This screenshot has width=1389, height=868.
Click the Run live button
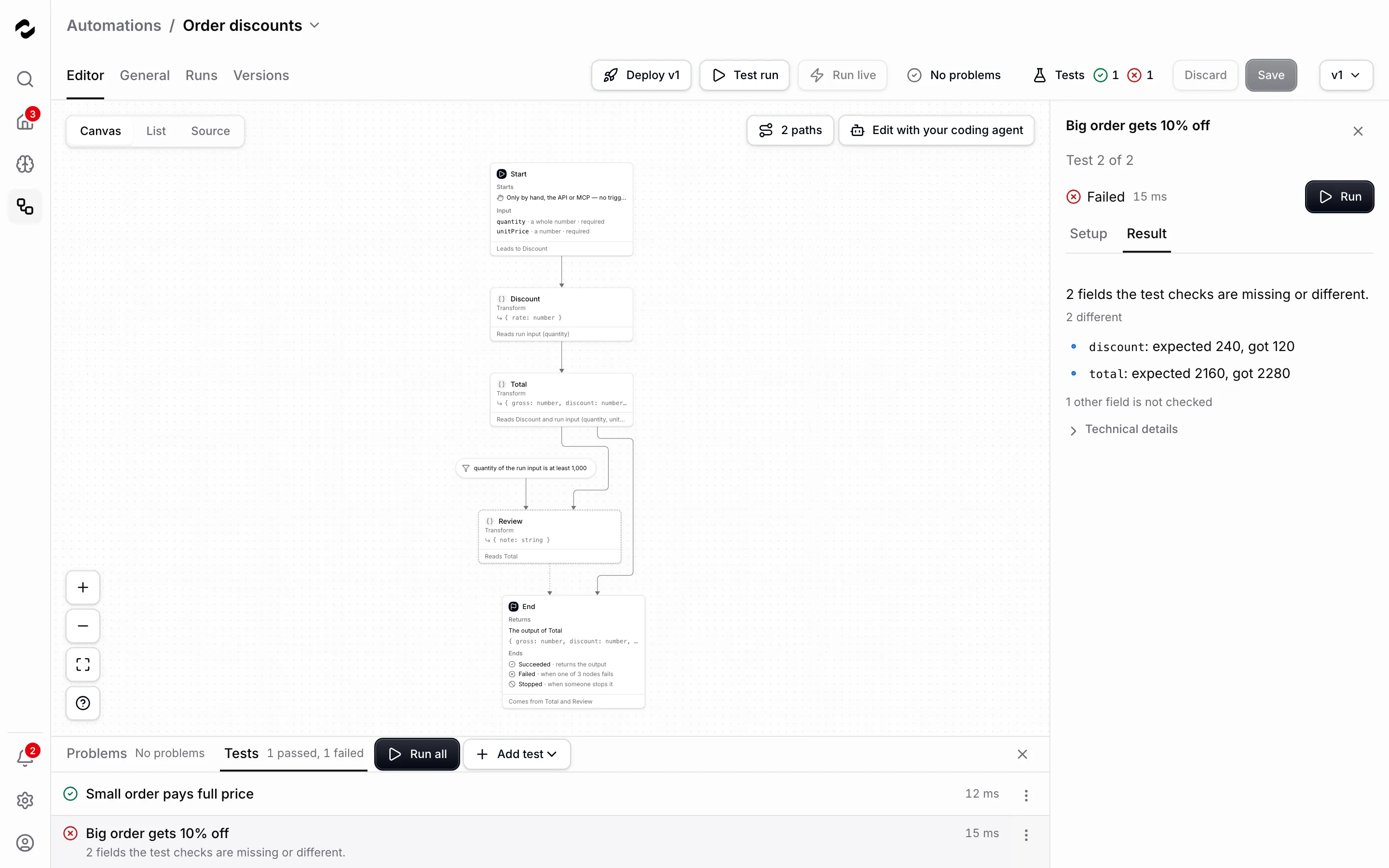click(x=843, y=75)
